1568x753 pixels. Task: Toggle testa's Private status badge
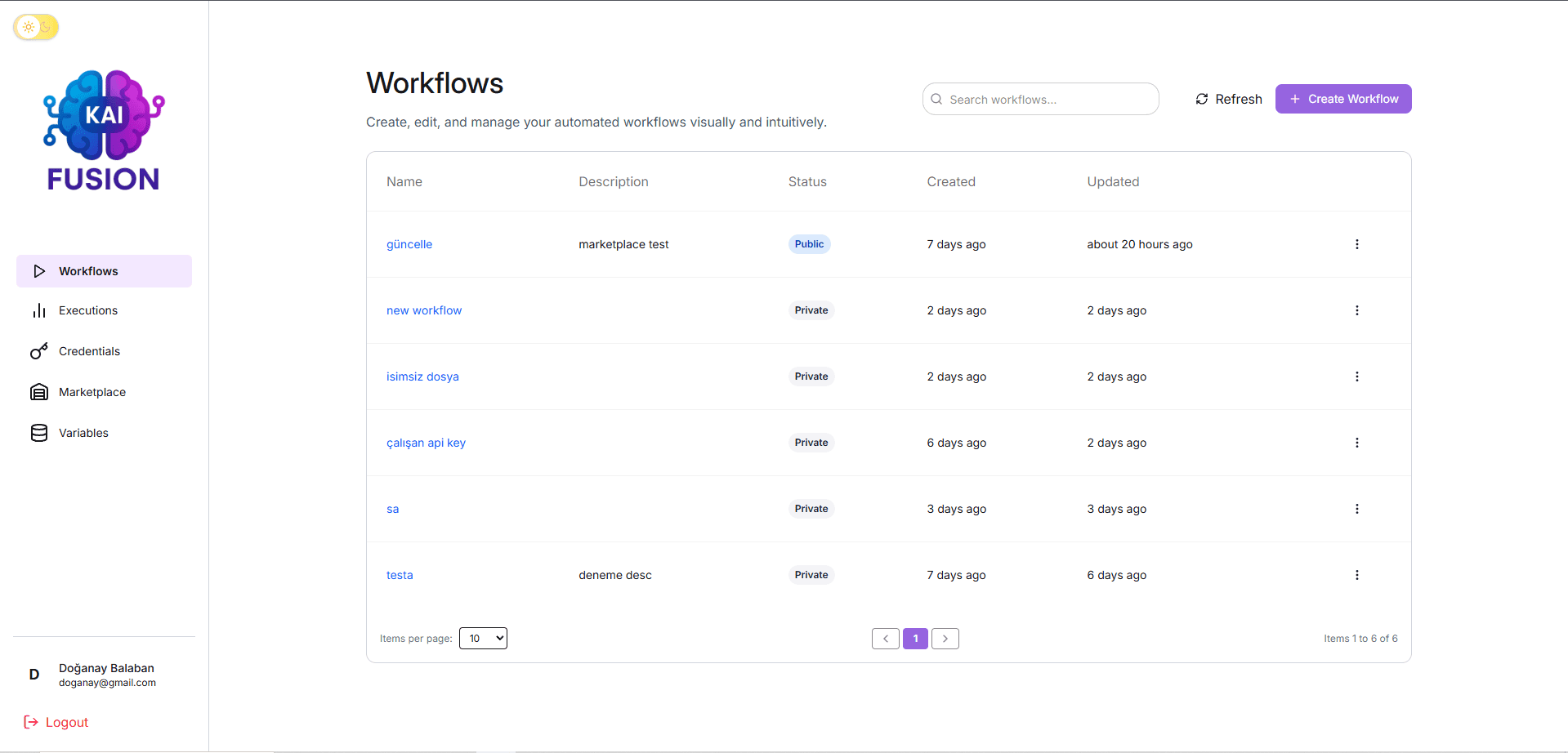coord(811,574)
